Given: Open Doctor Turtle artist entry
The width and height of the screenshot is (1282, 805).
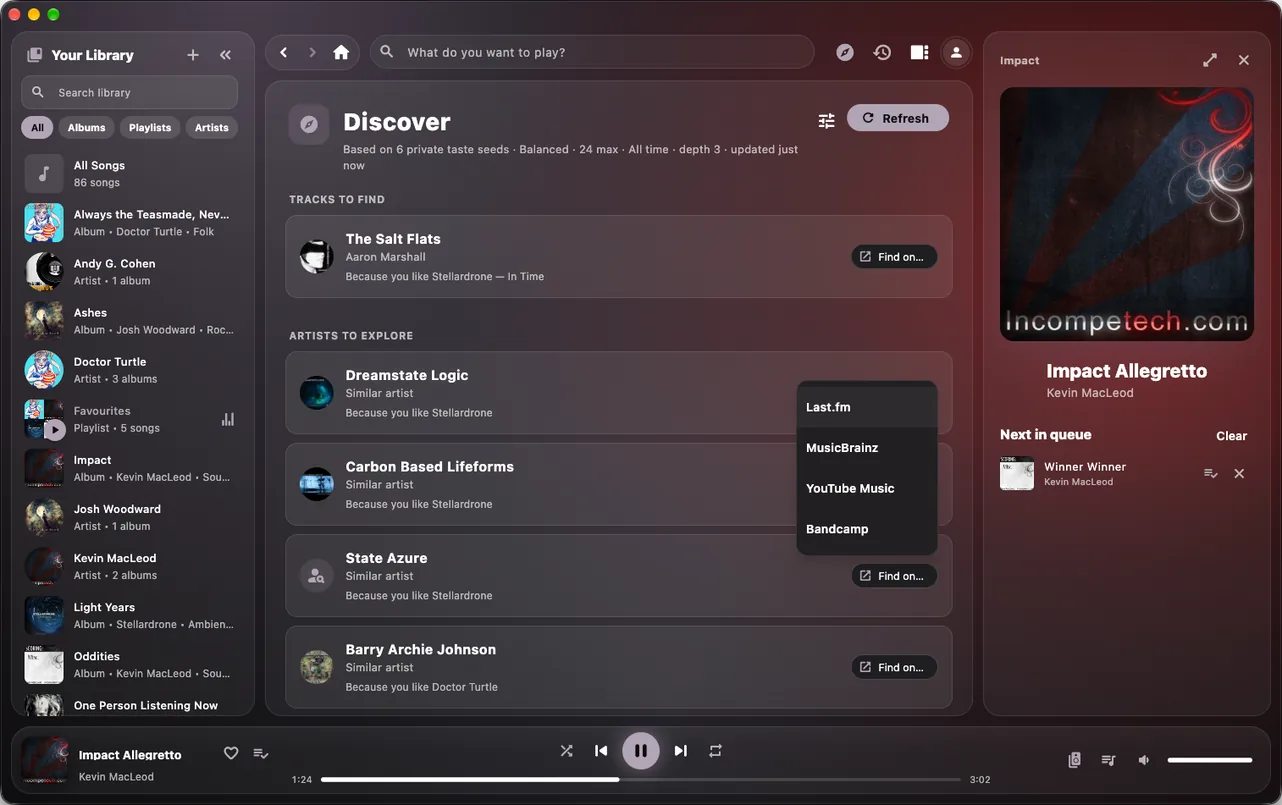Looking at the screenshot, I should pos(132,370).
